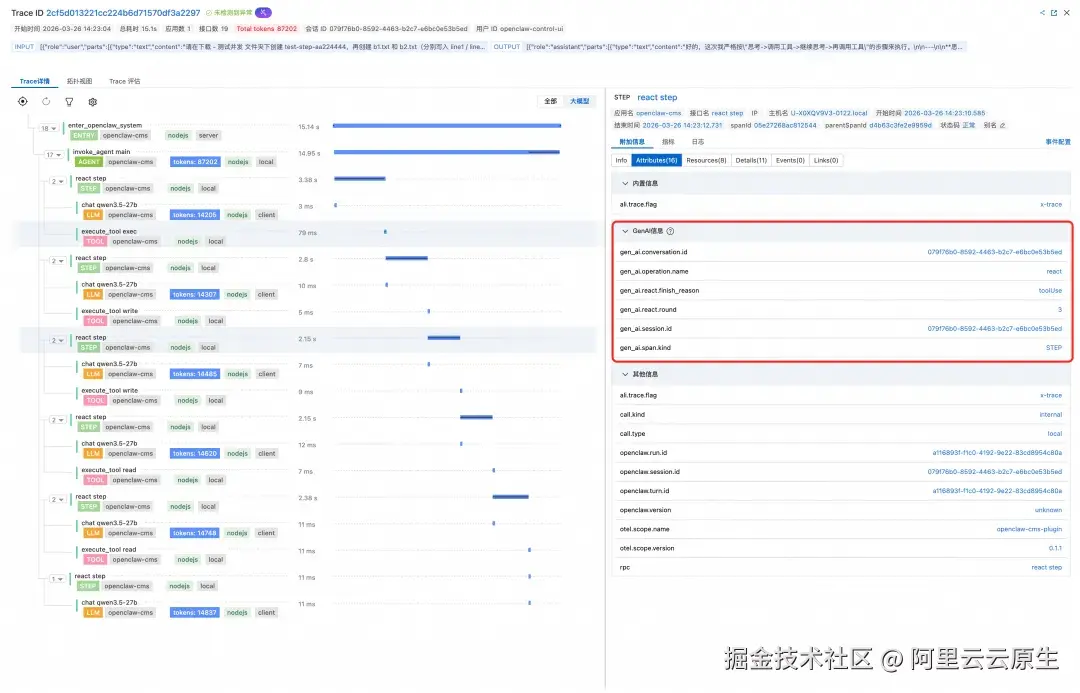The height and width of the screenshot is (693, 1080).
Task: Refresh the trace waterfall view
Action: [46, 101]
